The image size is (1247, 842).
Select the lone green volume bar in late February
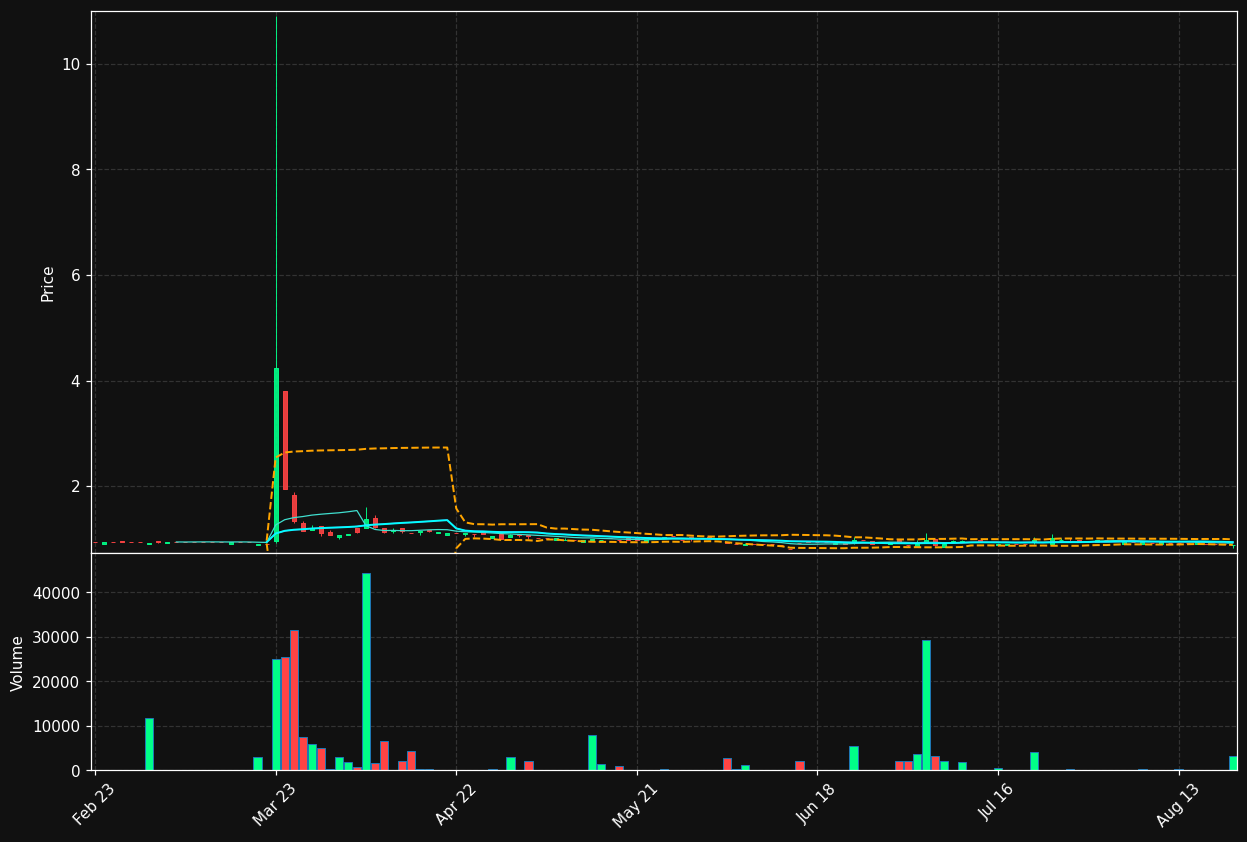click(x=149, y=744)
